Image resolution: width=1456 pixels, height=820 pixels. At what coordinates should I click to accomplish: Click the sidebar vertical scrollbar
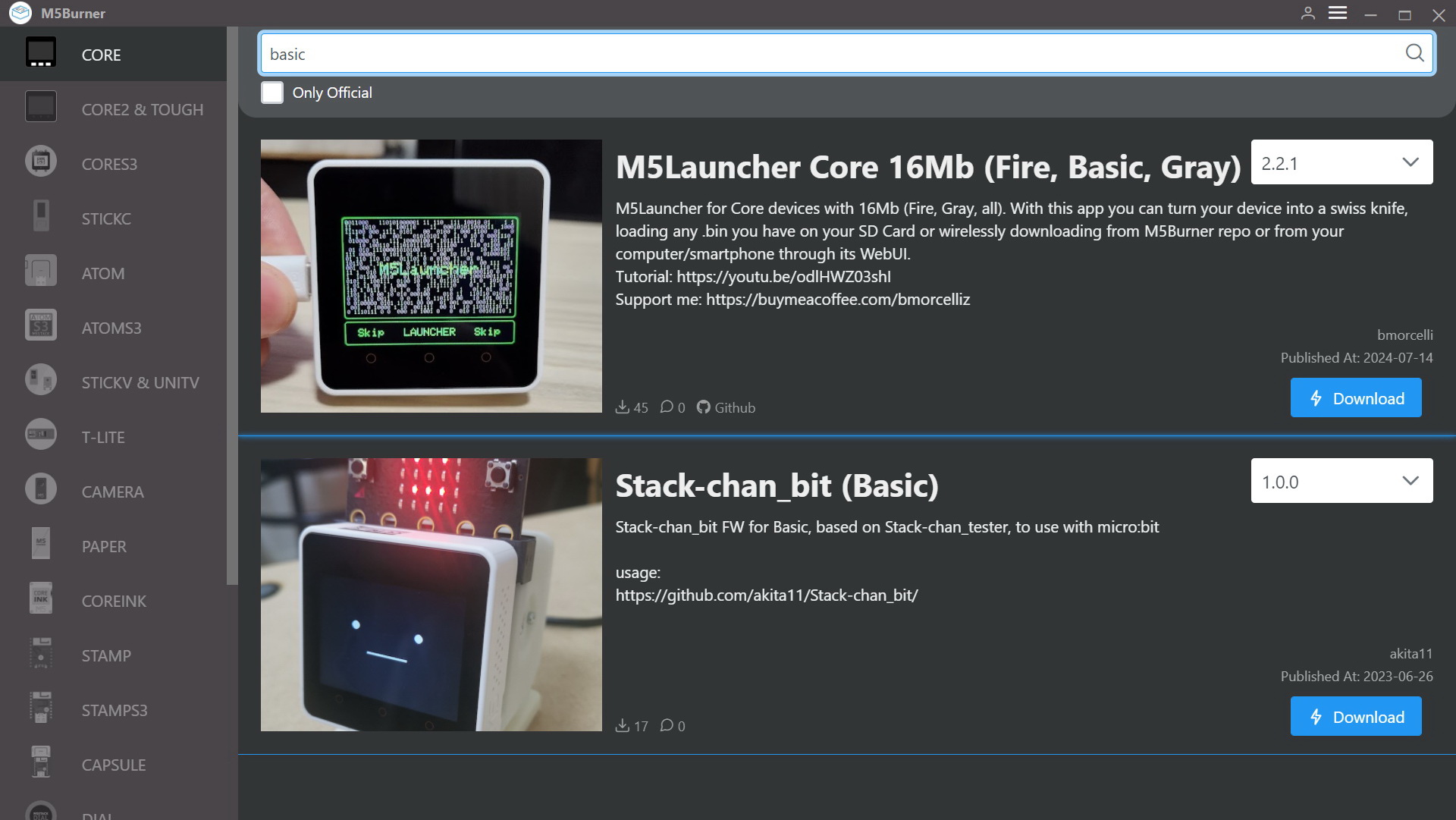tap(232, 306)
